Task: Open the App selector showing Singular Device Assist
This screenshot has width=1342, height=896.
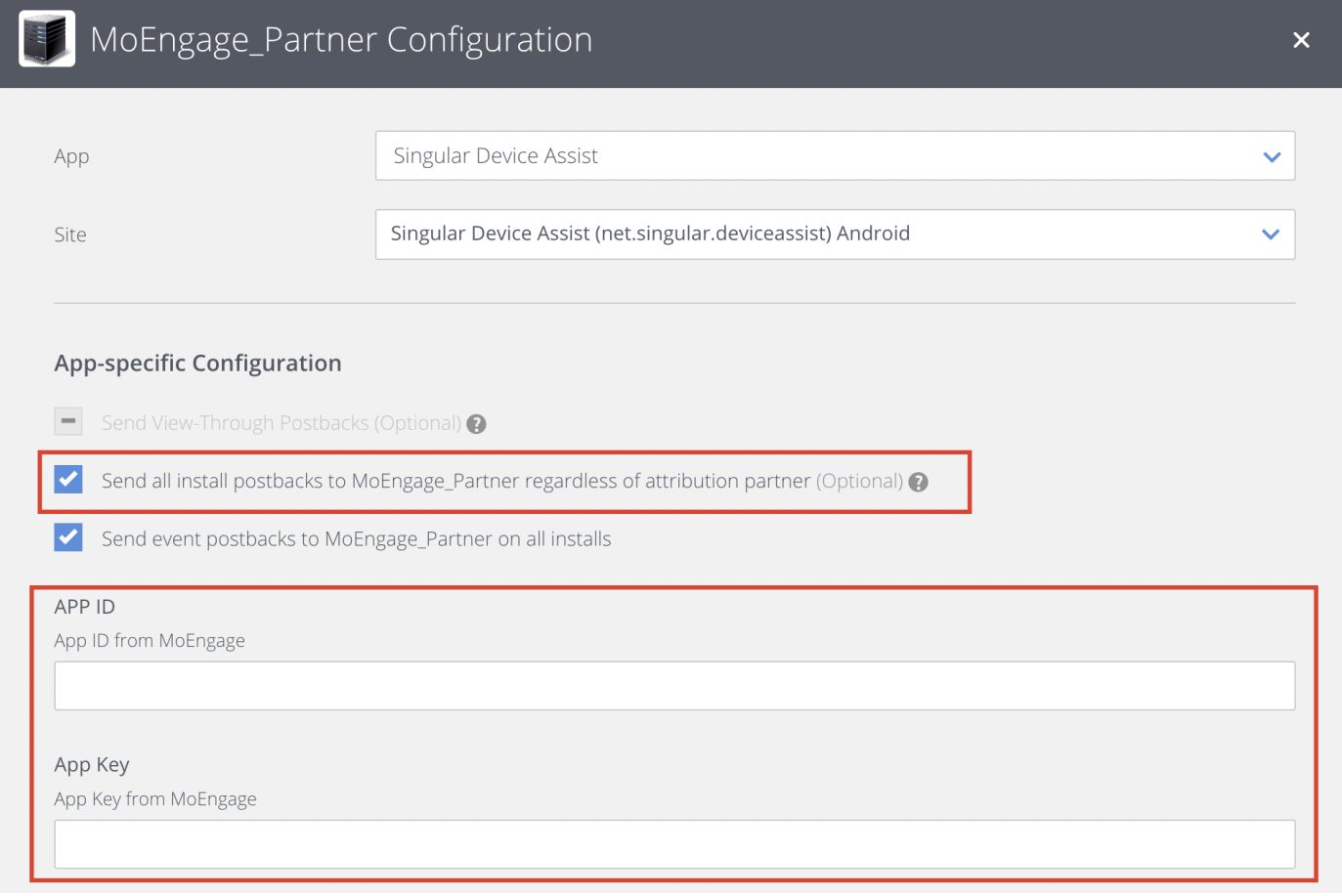Action: 835,155
